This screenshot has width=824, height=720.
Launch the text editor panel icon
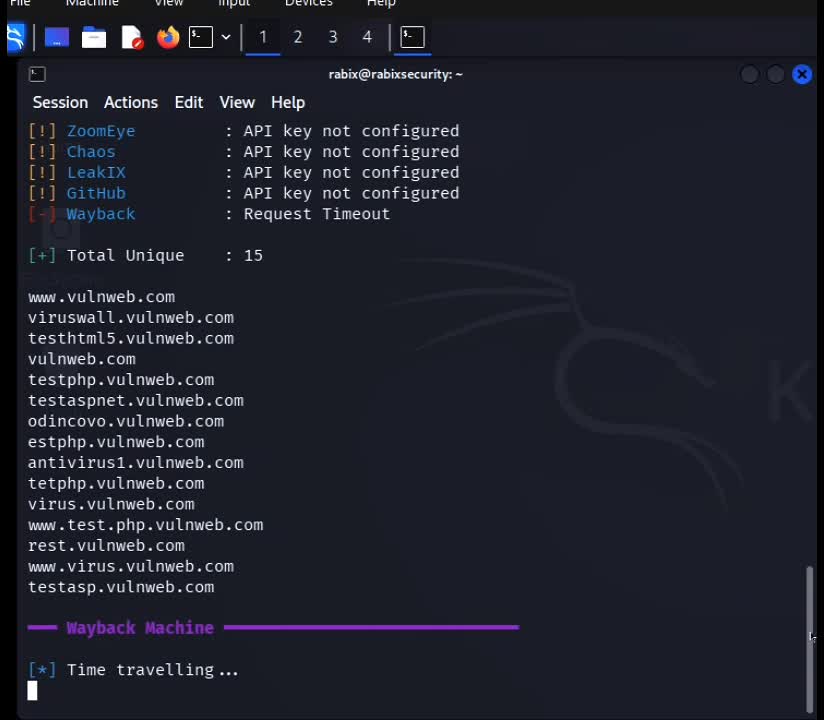131,37
